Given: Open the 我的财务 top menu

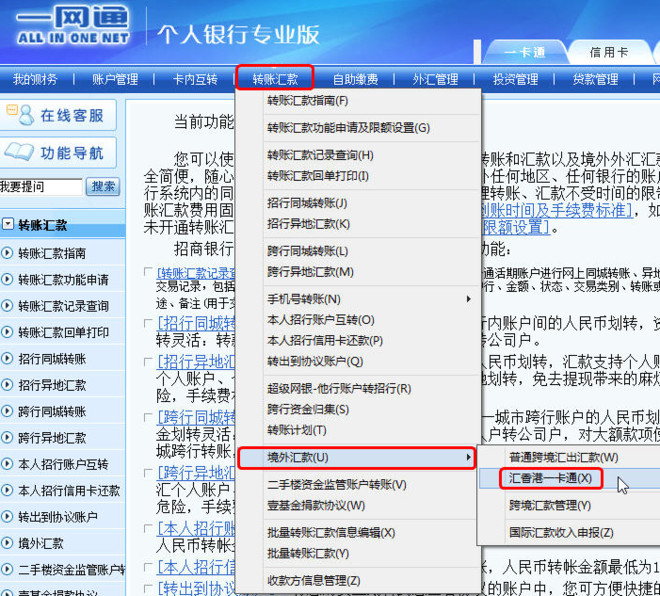Looking at the screenshot, I should 35,79.
